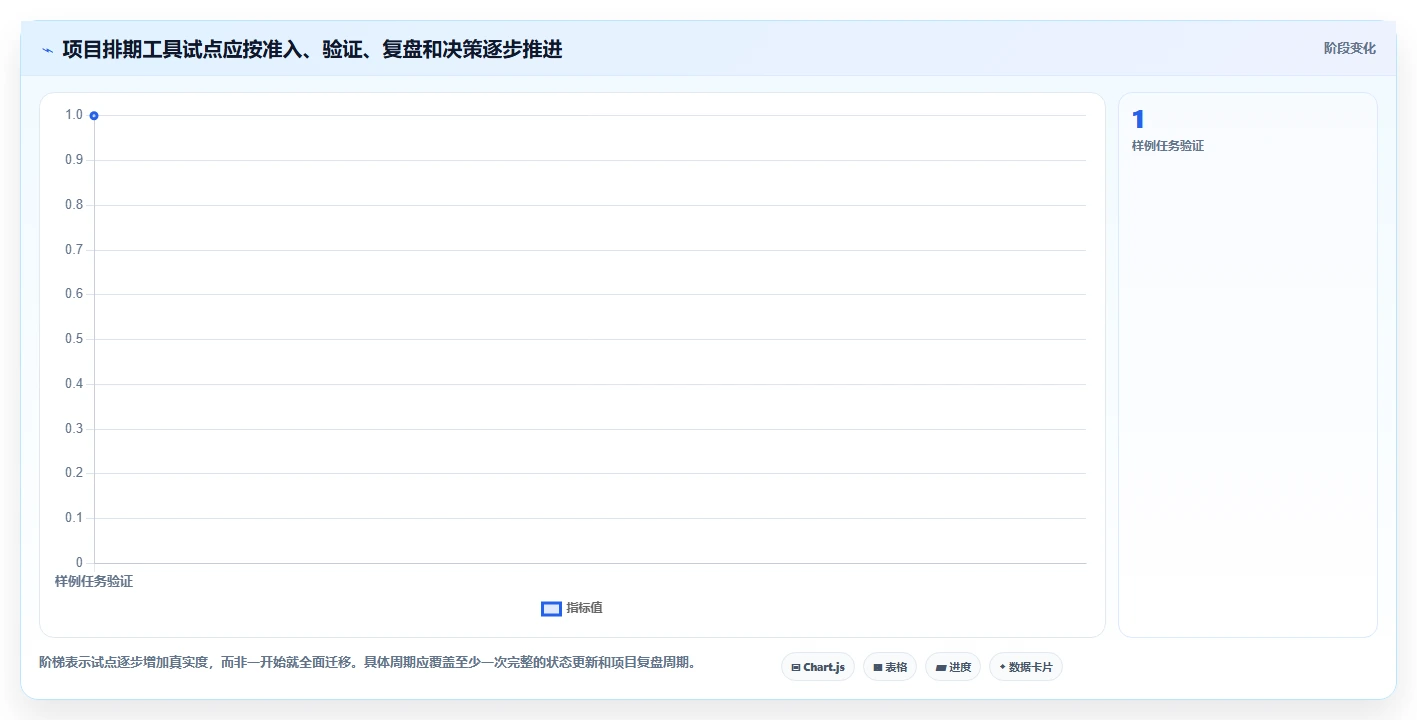The image size is (1417, 720).
Task: Click the y-axis value 0.9
Action: [74, 160]
